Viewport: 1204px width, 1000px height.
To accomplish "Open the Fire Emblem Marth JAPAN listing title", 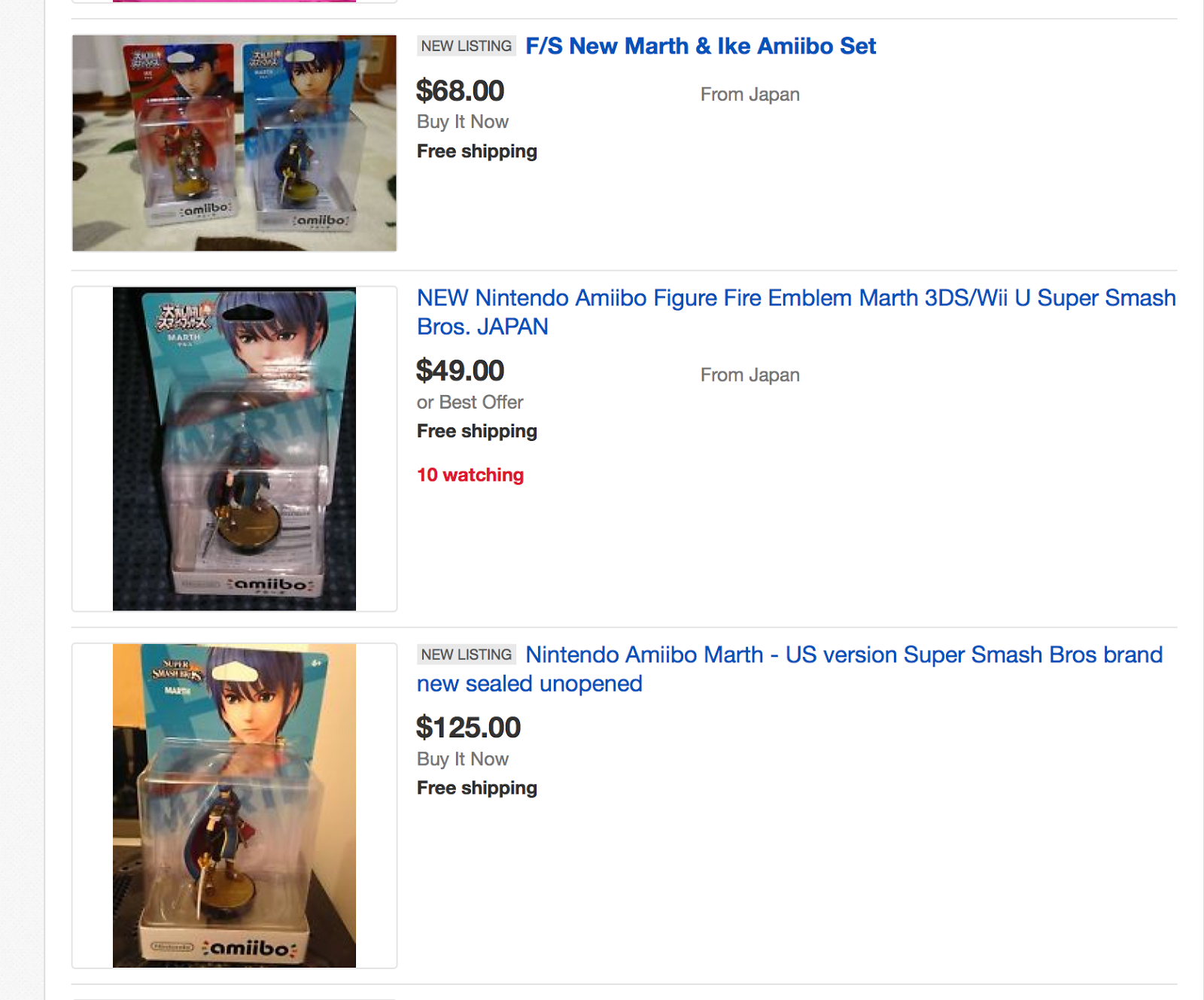I will (795, 299).
